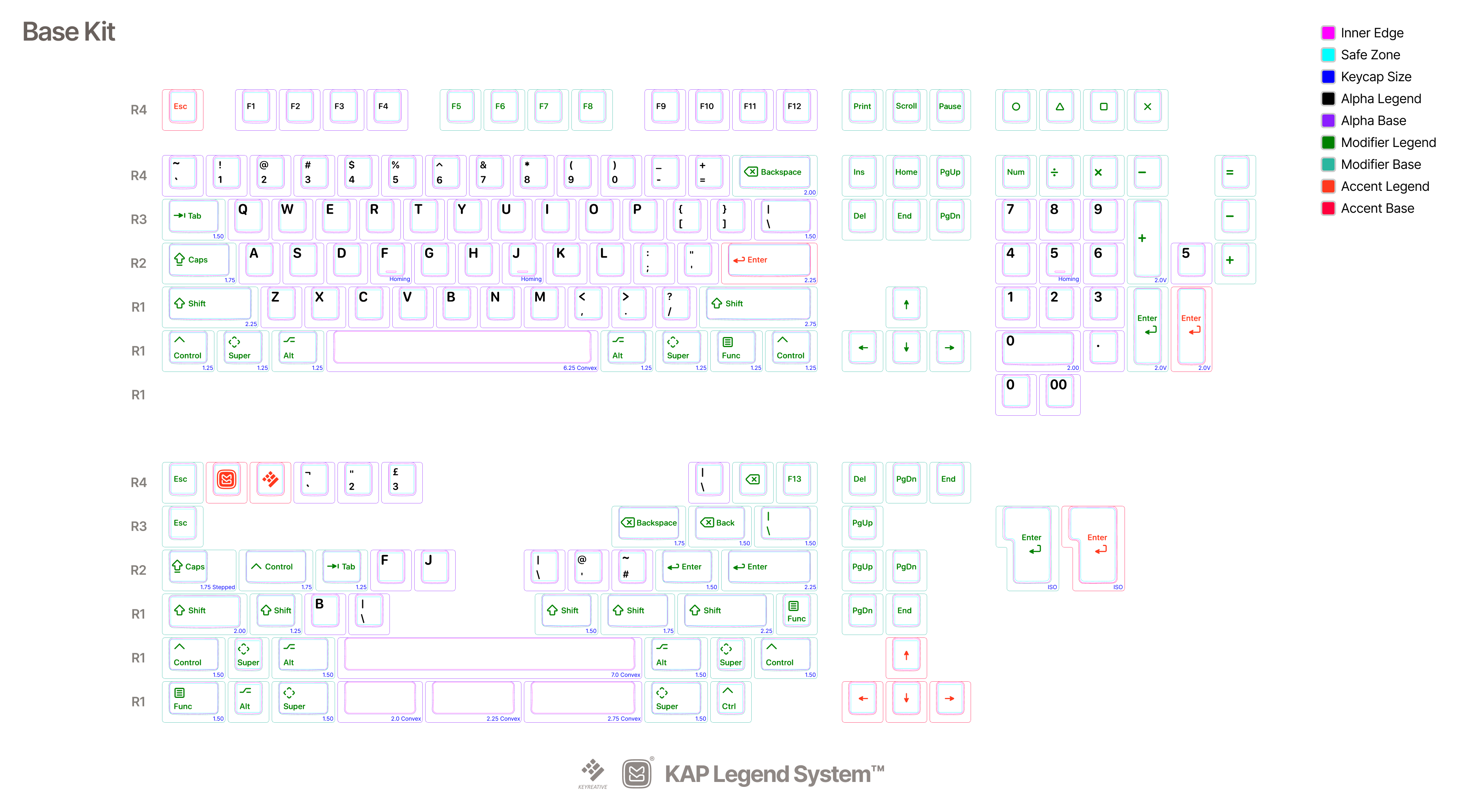
Task: Click the numpad 5 Homing keycap
Action: [1060, 263]
